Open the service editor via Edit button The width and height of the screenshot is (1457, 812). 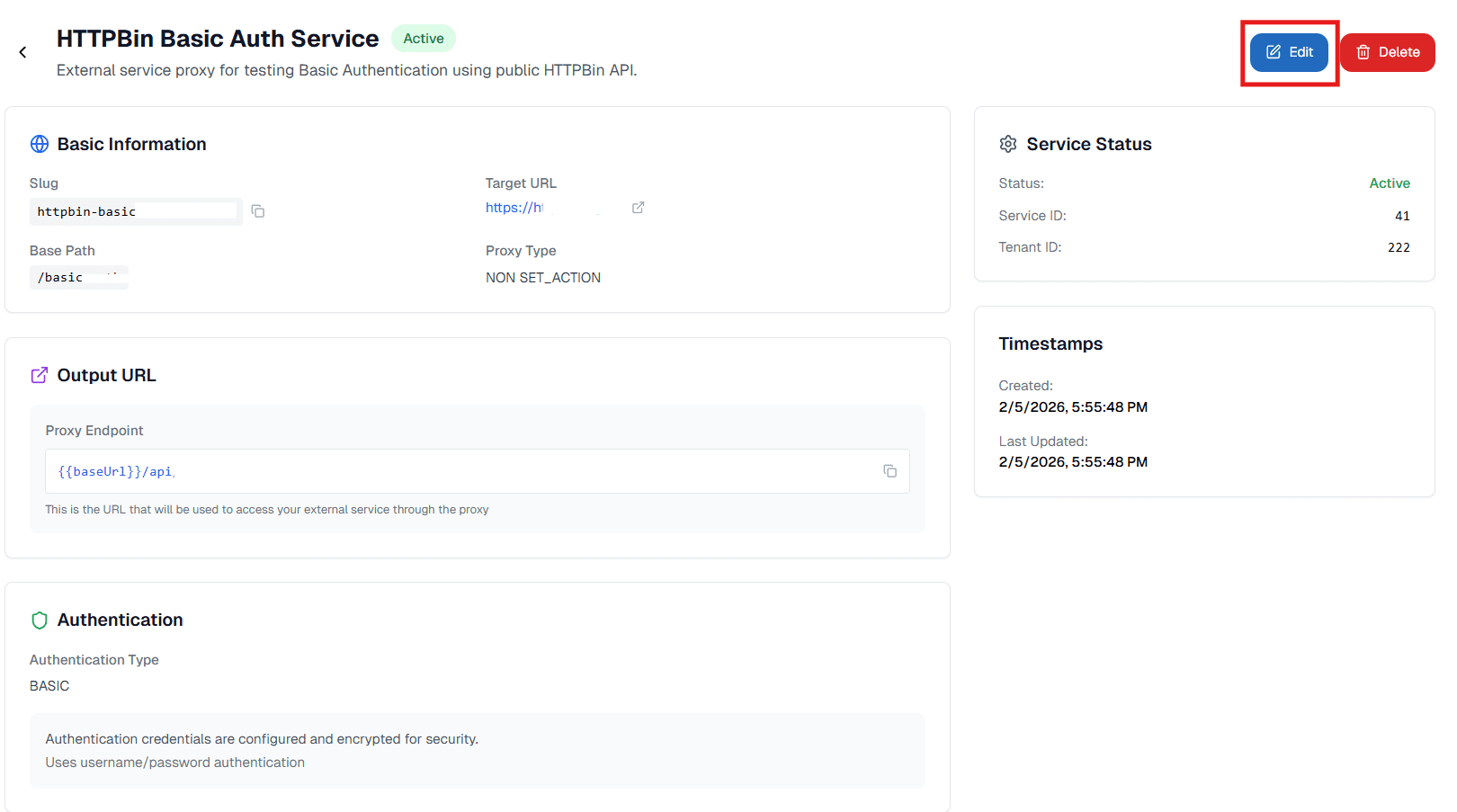click(x=1289, y=52)
